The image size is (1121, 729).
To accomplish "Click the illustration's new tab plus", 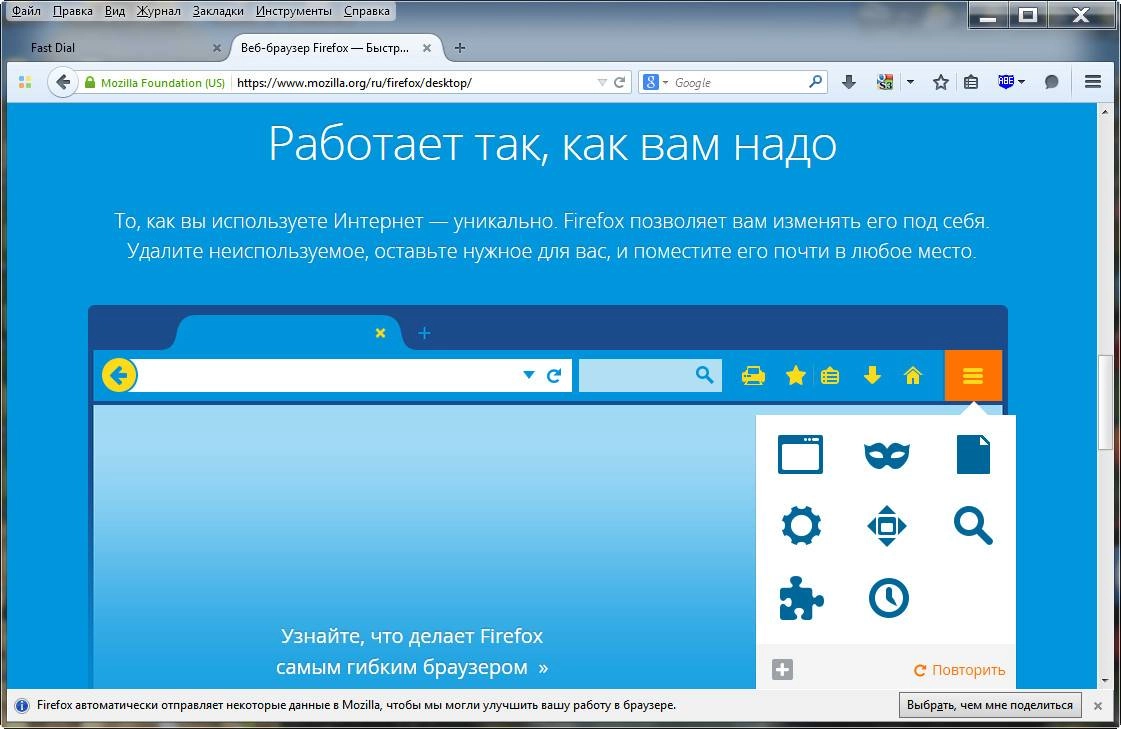I will tap(424, 333).
